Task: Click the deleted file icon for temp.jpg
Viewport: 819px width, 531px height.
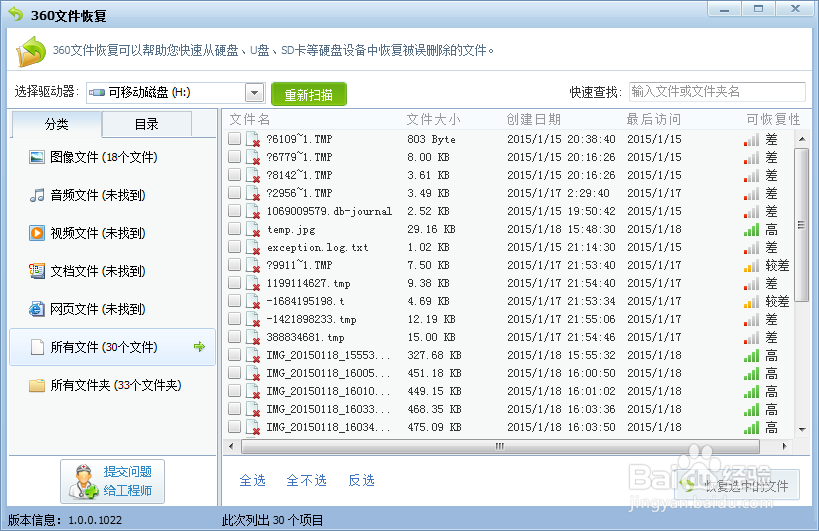Action: 253,229
